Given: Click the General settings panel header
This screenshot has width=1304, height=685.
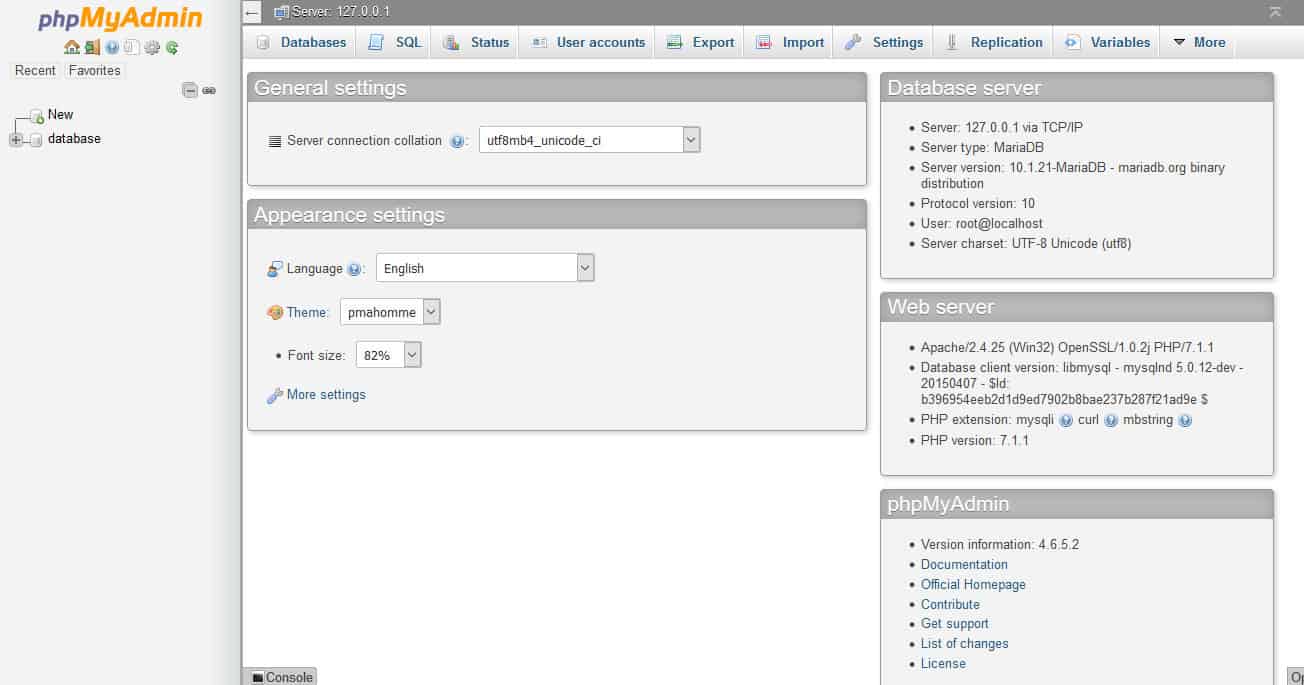Looking at the screenshot, I should (x=557, y=88).
